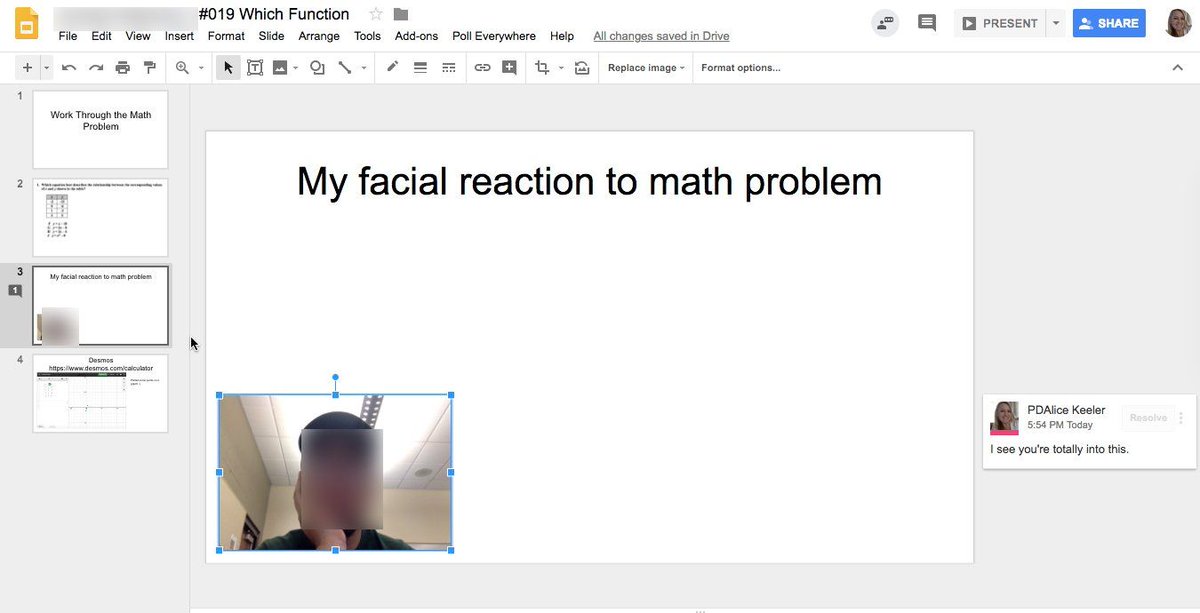1200x613 pixels.
Task: Pick the border color pencil
Action: (392, 67)
